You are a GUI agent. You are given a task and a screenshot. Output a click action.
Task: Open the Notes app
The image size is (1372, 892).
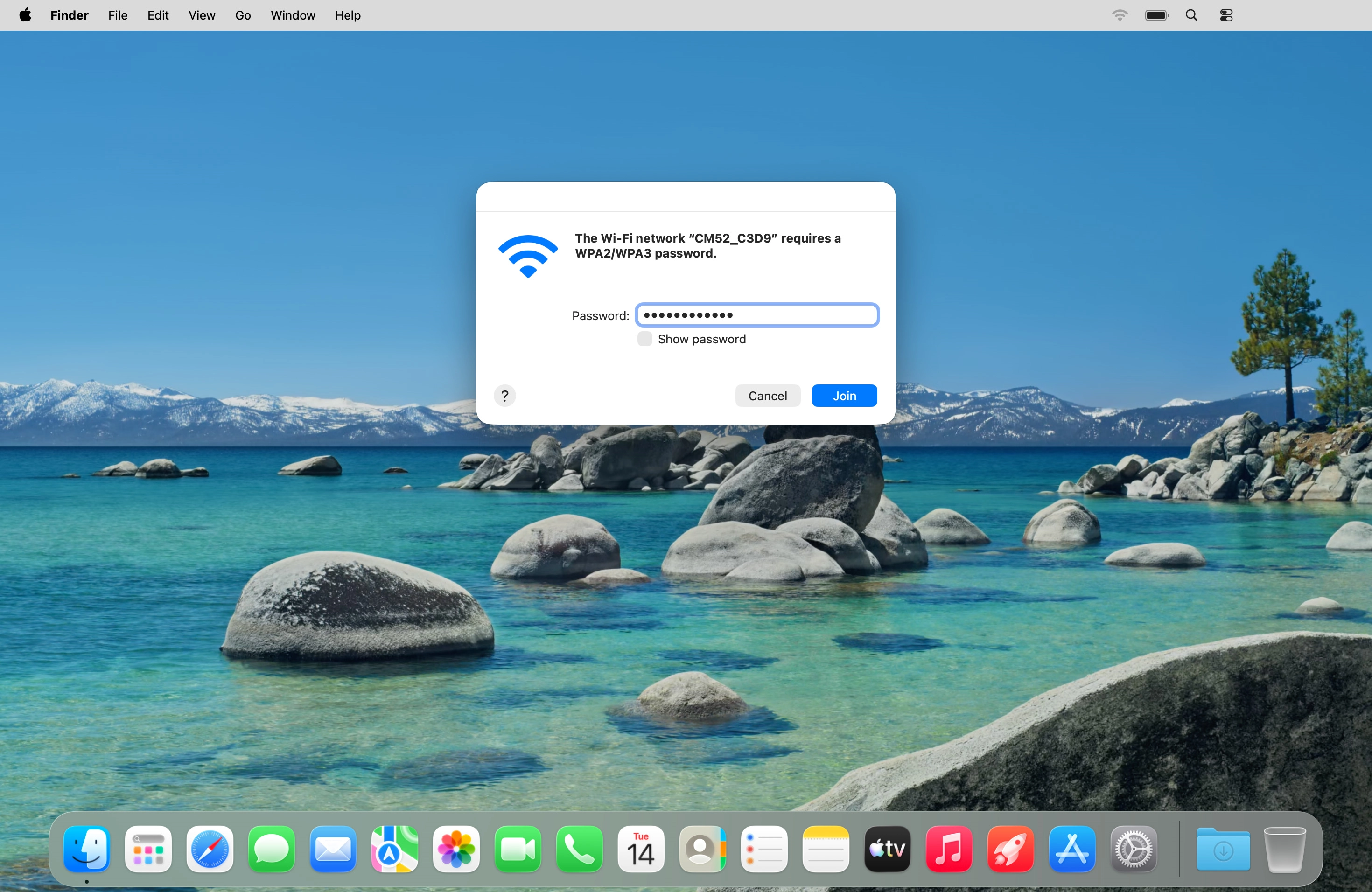[x=826, y=850]
